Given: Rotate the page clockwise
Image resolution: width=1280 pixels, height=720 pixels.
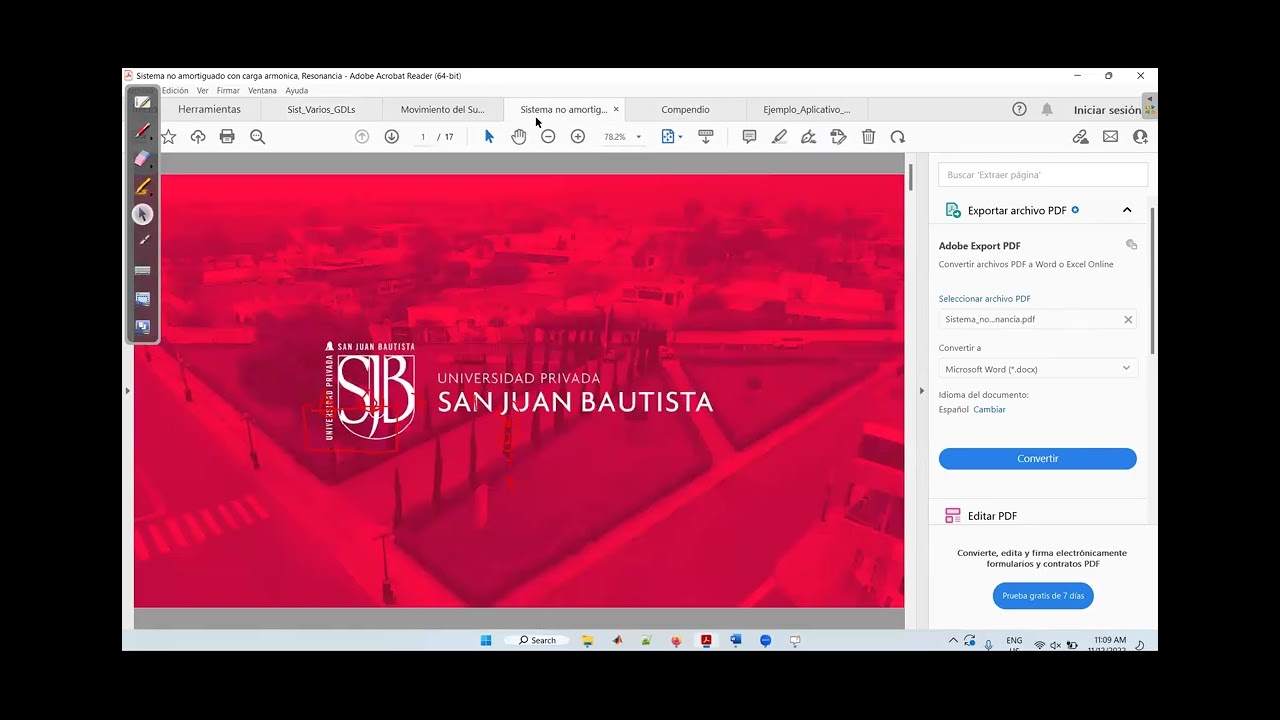Looking at the screenshot, I should [898, 137].
